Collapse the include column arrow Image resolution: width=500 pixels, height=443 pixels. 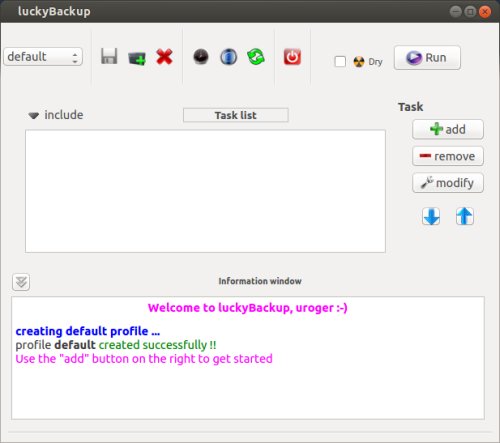34,115
